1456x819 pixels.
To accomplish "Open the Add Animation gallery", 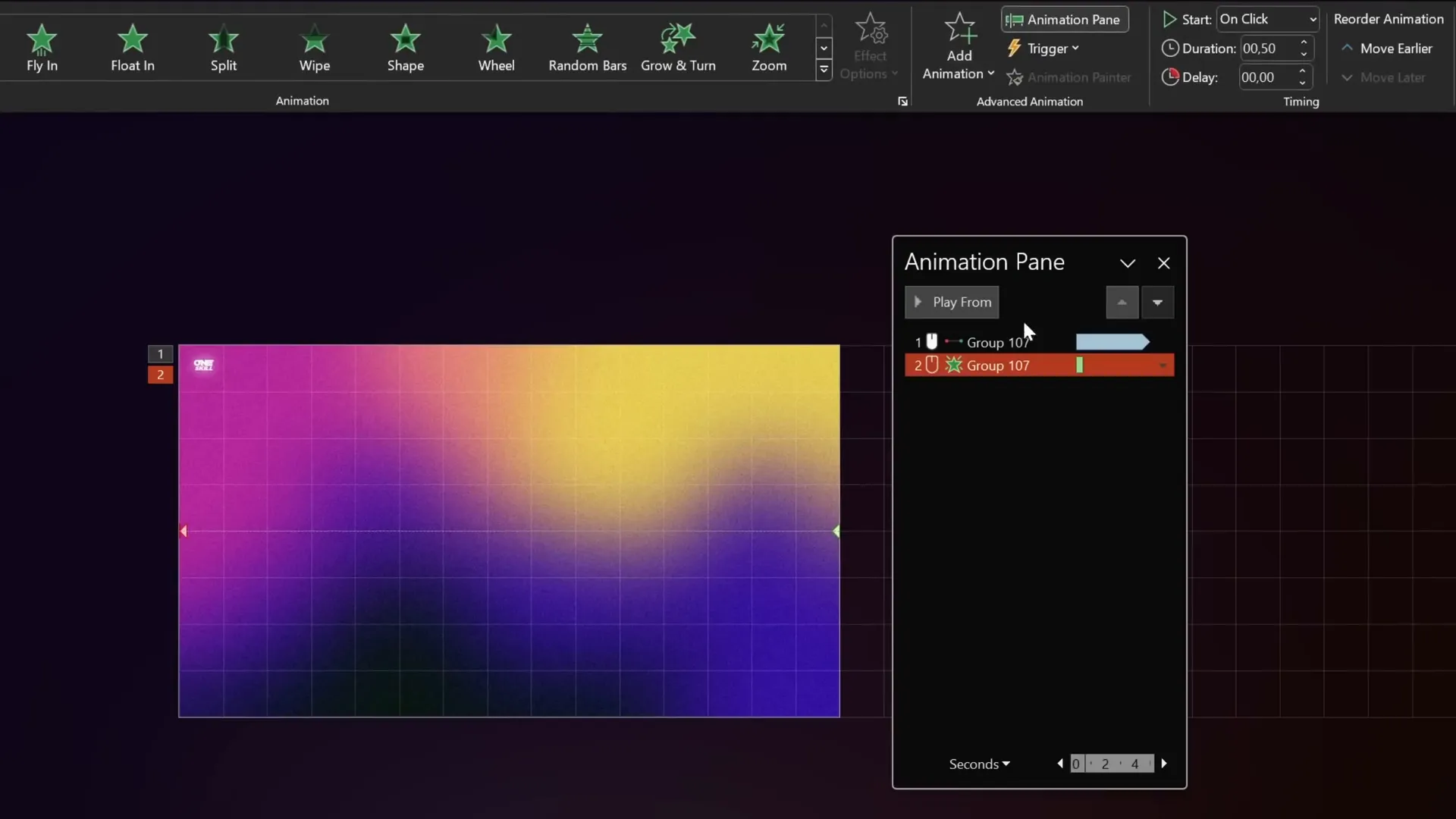I will (959, 47).
